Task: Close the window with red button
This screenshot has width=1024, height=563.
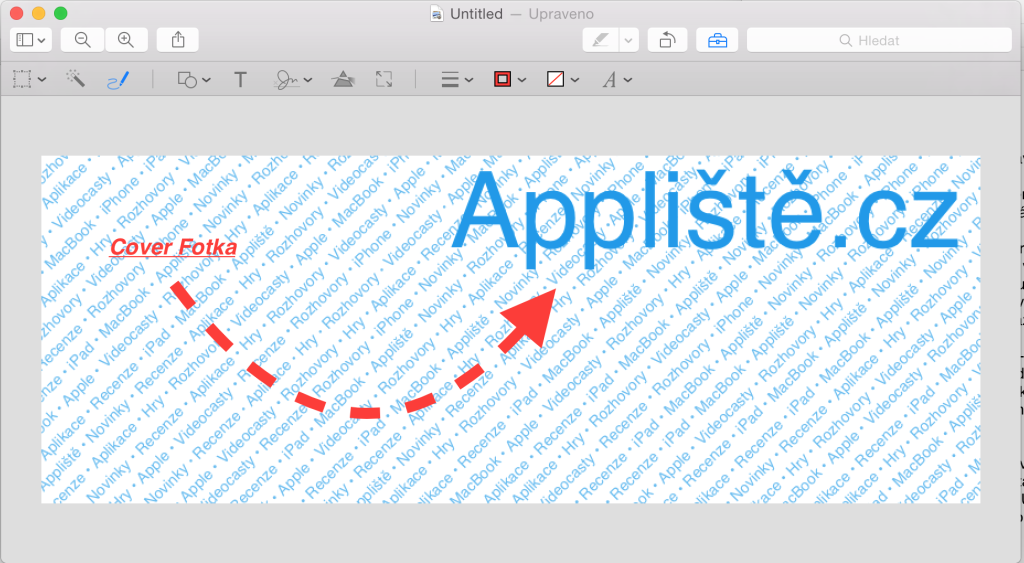Action: pyautogui.click(x=17, y=13)
